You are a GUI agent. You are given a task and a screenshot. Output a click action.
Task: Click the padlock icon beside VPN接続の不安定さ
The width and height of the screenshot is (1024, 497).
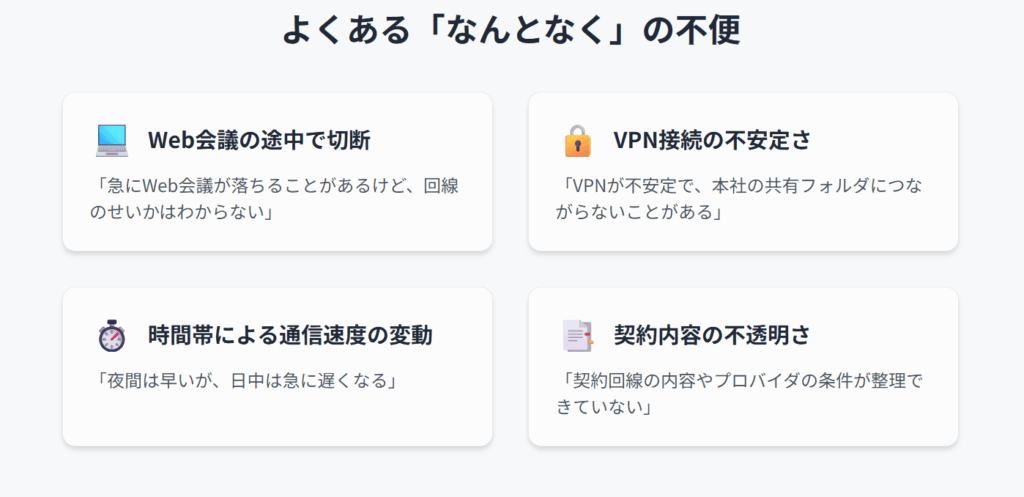coord(577,141)
